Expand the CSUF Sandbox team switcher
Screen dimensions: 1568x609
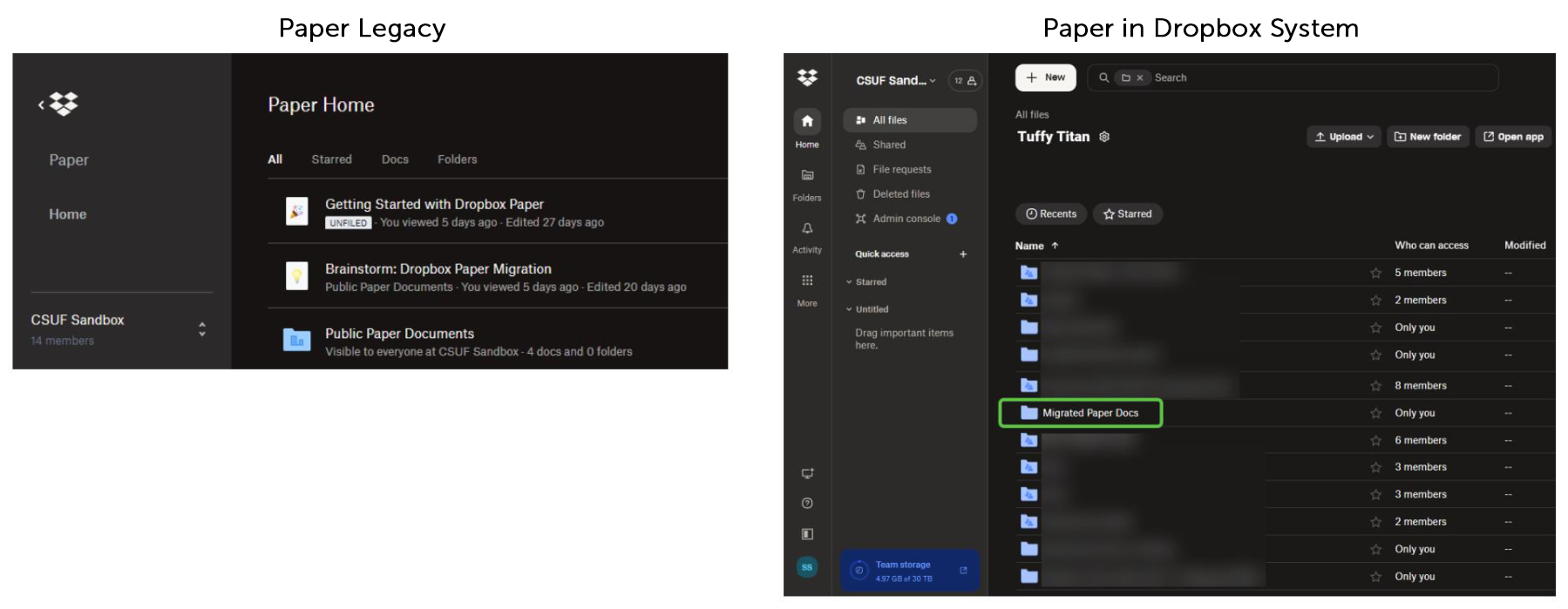[x=202, y=329]
